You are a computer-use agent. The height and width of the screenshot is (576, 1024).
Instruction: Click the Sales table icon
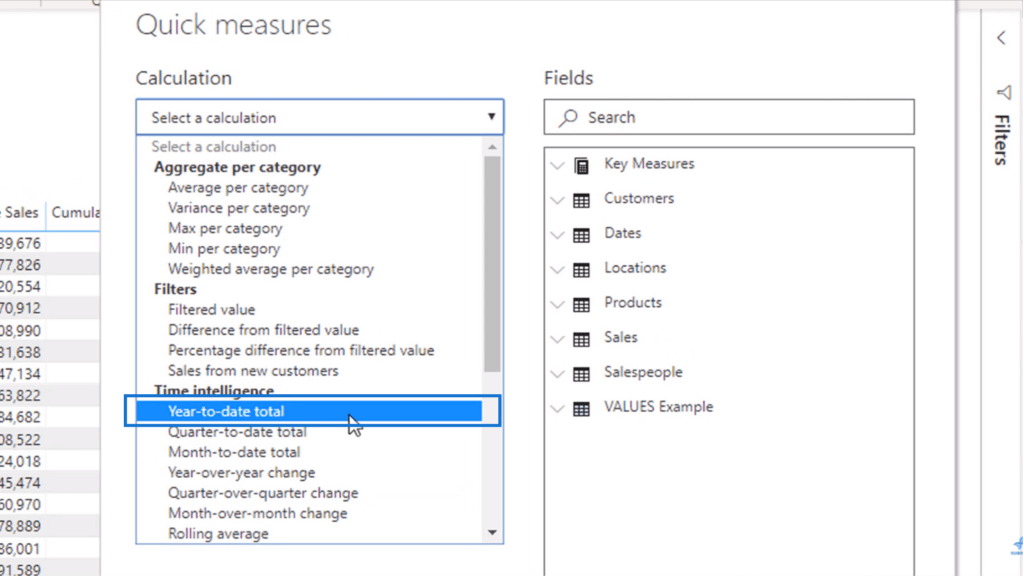tap(581, 339)
